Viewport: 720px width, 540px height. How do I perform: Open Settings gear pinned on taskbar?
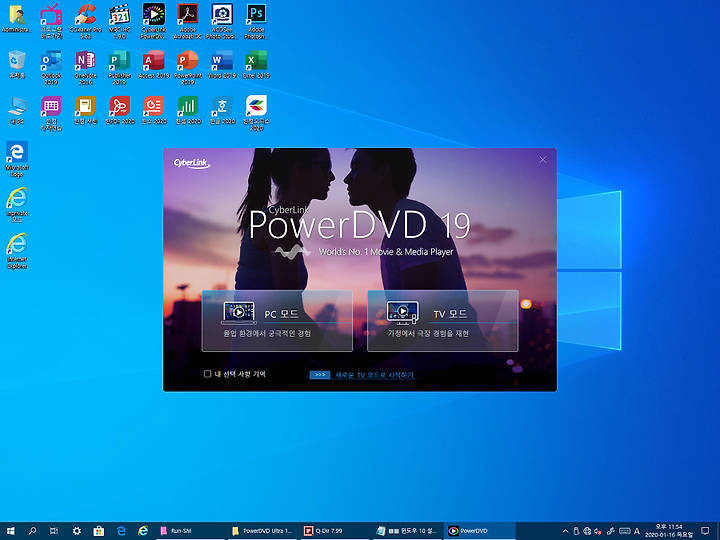pos(77,531)
